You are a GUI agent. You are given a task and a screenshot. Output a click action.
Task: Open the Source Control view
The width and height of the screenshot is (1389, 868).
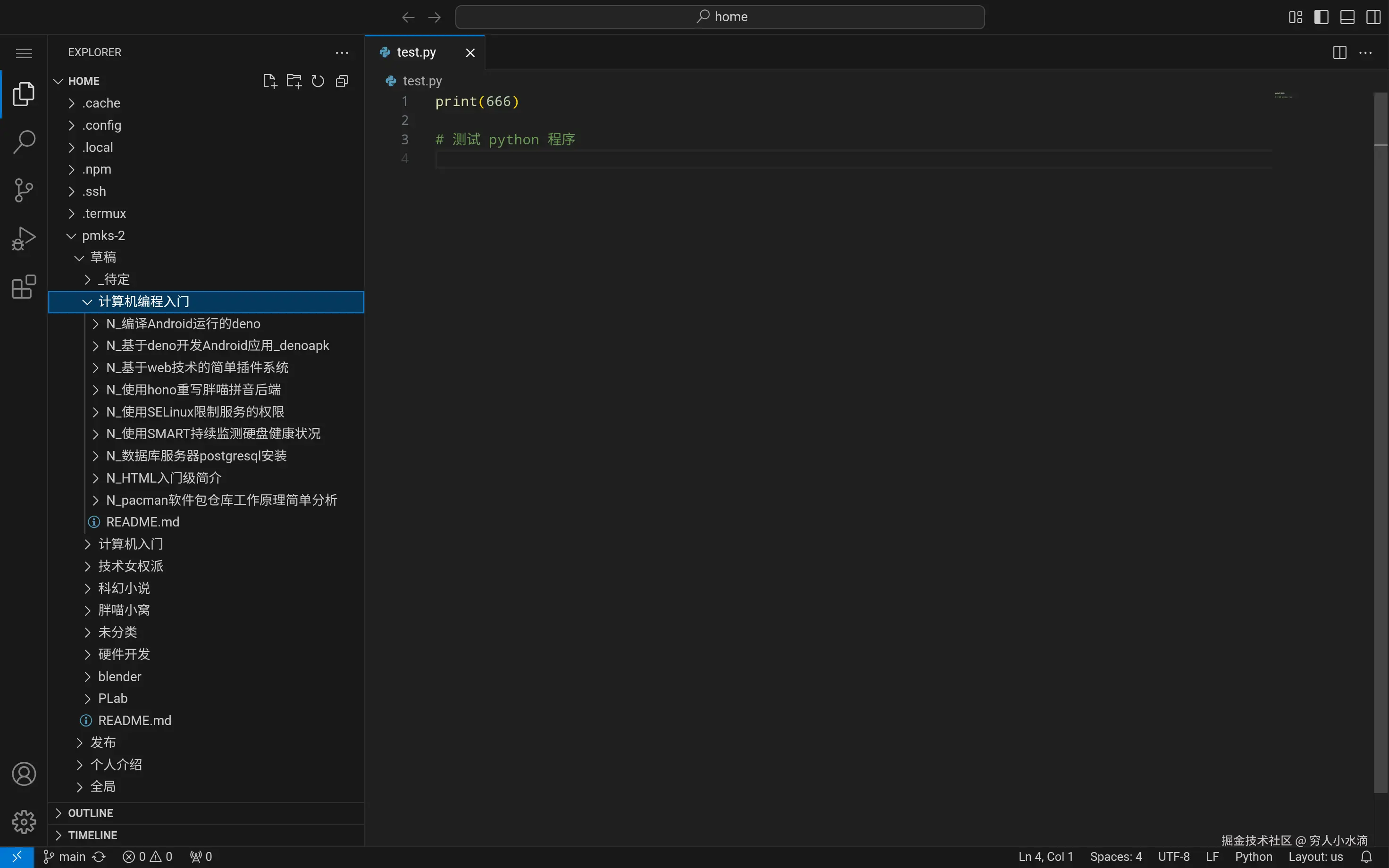tap(24, 190)
